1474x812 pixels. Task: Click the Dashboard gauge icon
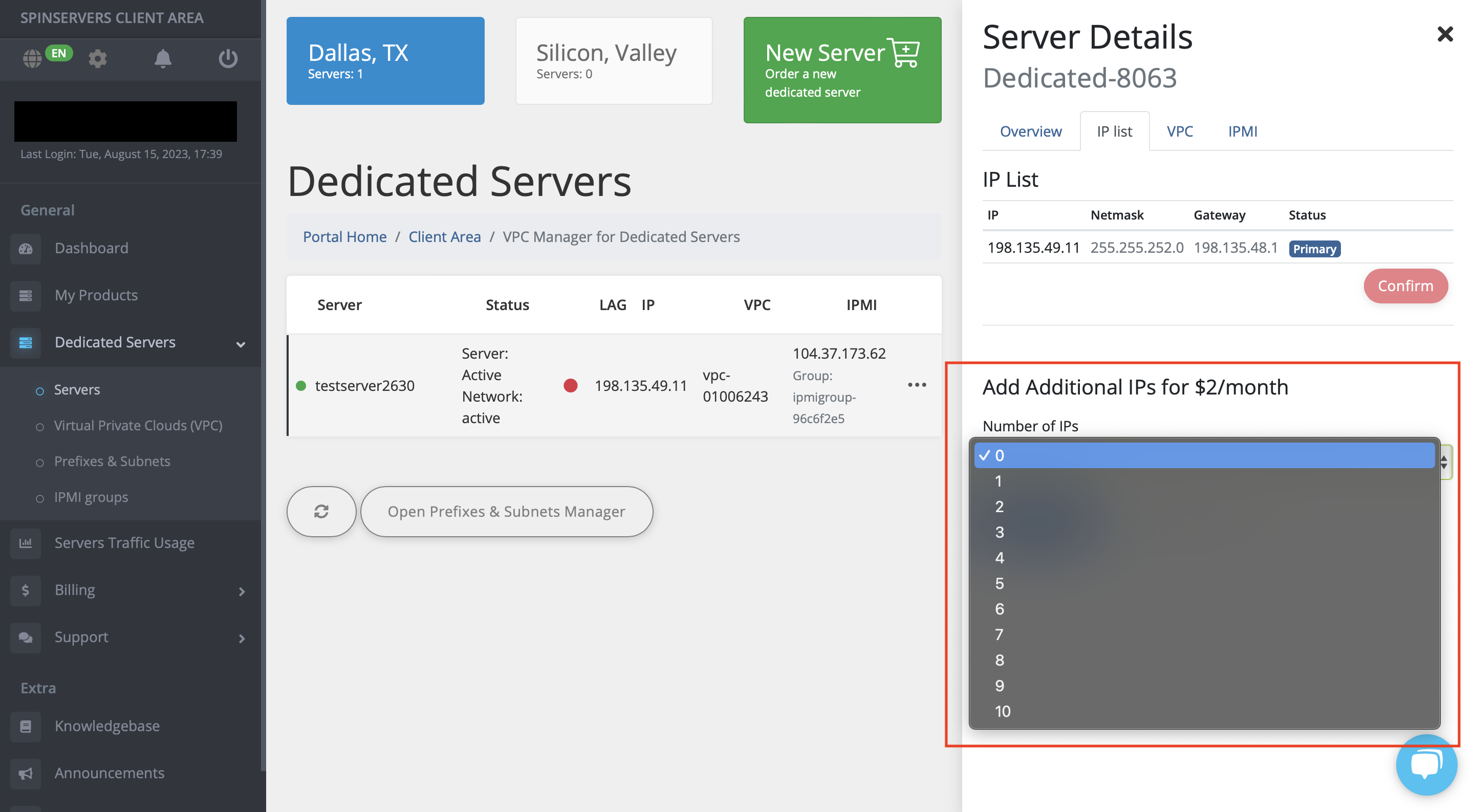(x=26, y=248)
